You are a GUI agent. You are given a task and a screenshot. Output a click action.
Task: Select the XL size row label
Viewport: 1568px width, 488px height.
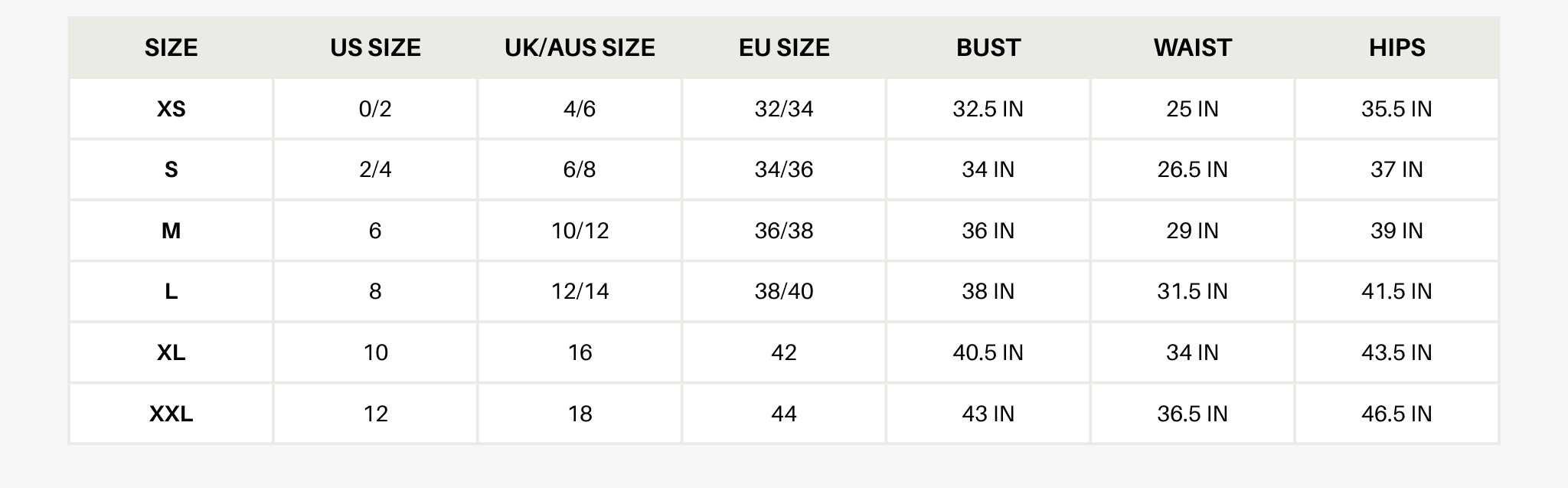click(x=171, y=352)
